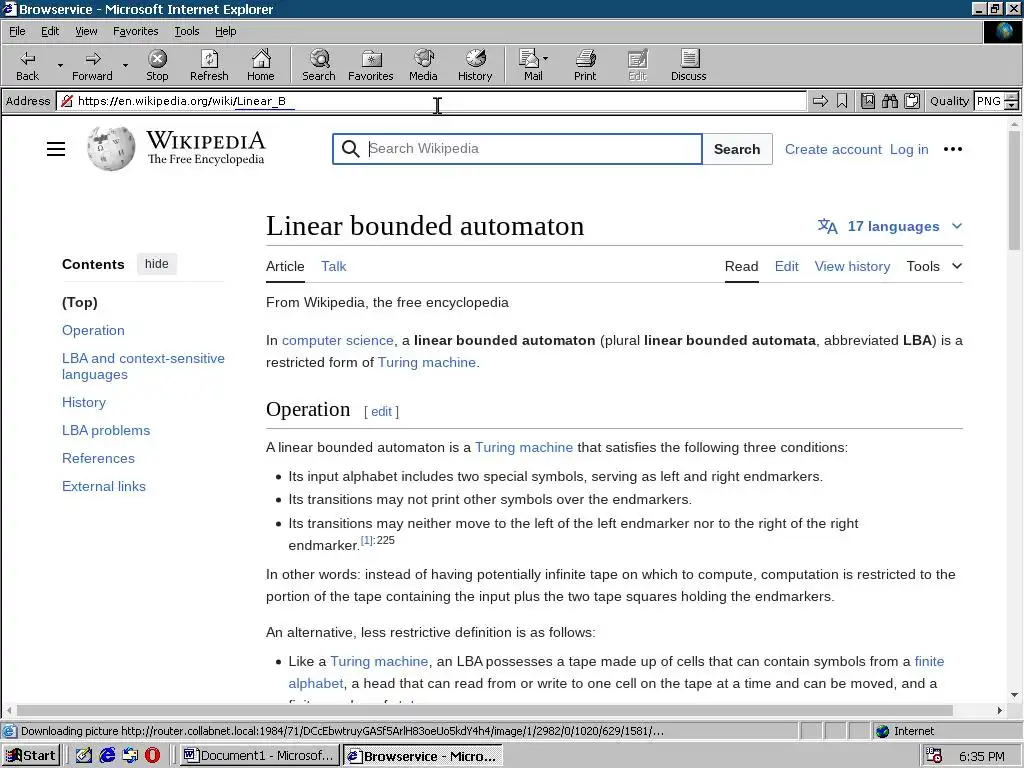1024x768 pixels.
Task: Click the binoculars find icon
Action: (x=889, y=101)
